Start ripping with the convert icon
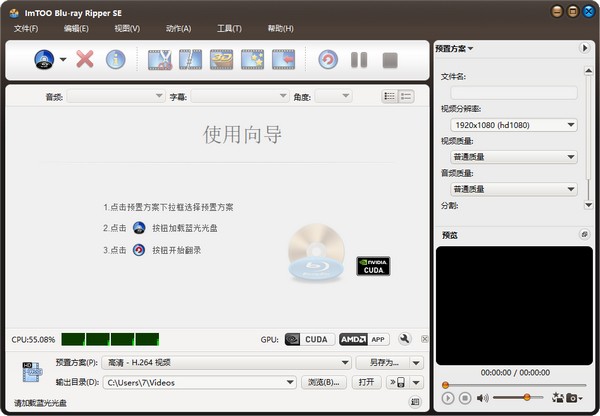 tap(327, 60)
